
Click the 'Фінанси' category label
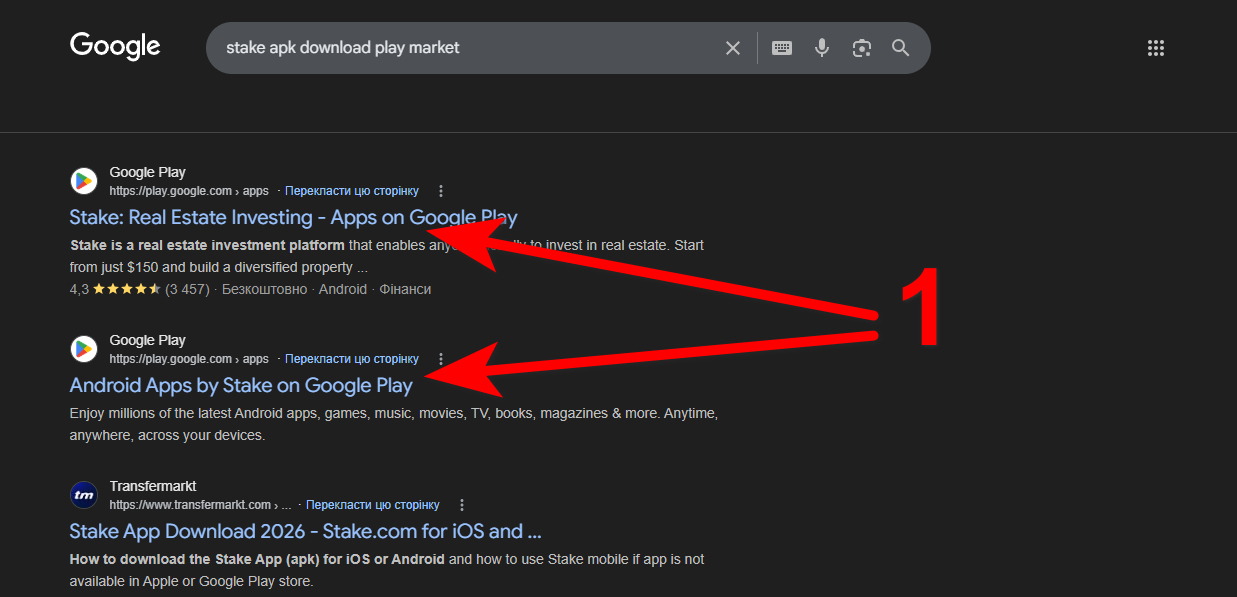(405, 290)
